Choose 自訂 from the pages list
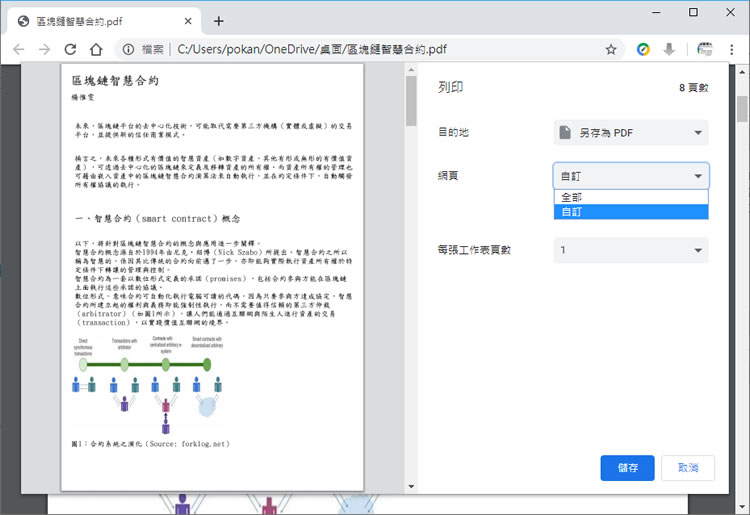 click(631, 212)
